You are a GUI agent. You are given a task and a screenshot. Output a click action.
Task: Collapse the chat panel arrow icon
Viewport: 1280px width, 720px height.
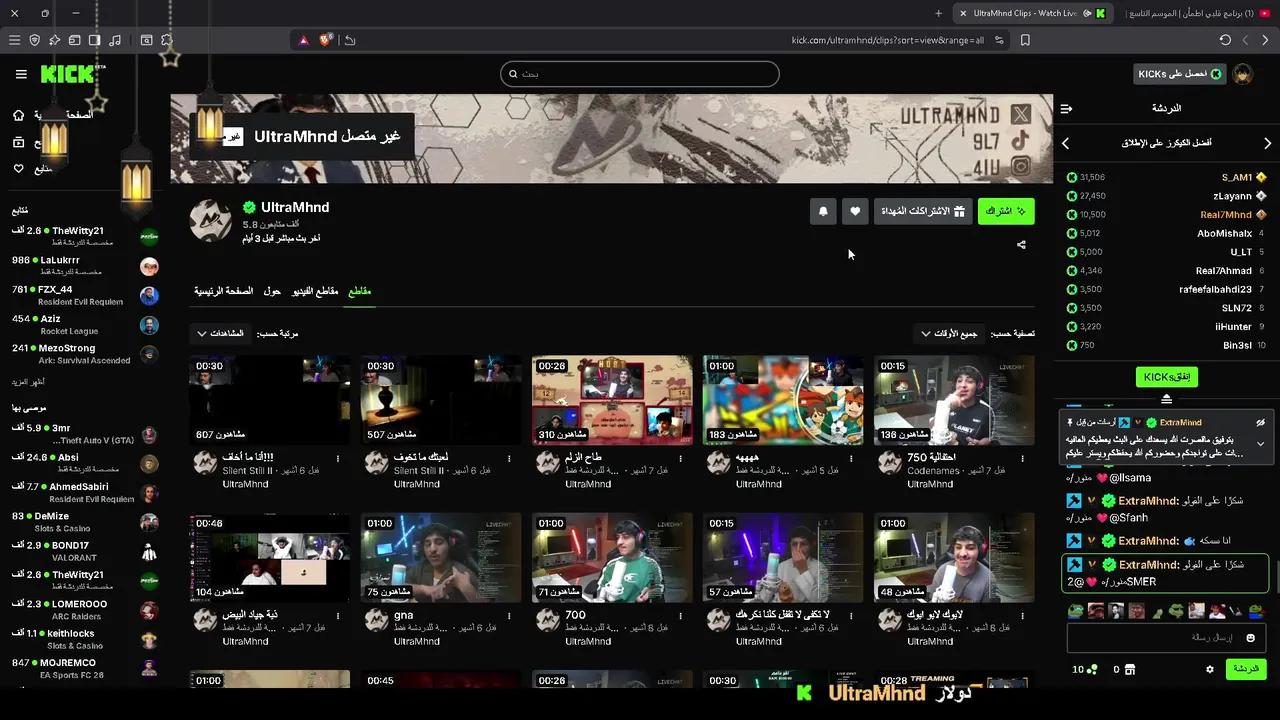point(1066,108)
